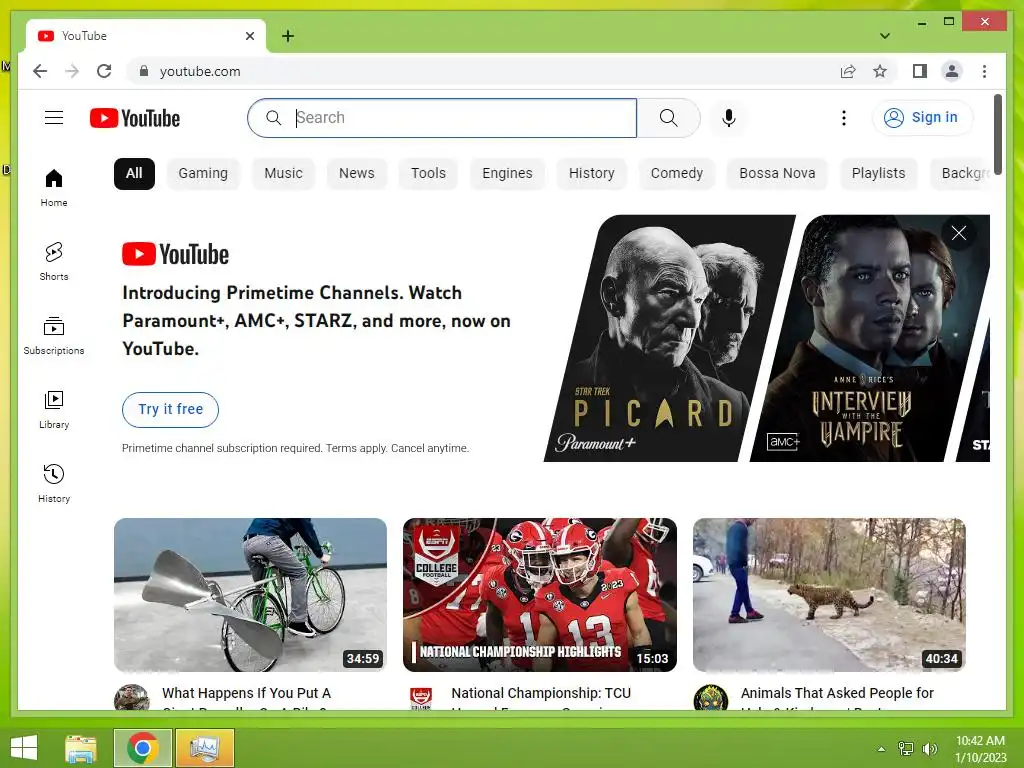Open network icon in system tray
The width and height of the screenshot is (1024, 768).
906,749
